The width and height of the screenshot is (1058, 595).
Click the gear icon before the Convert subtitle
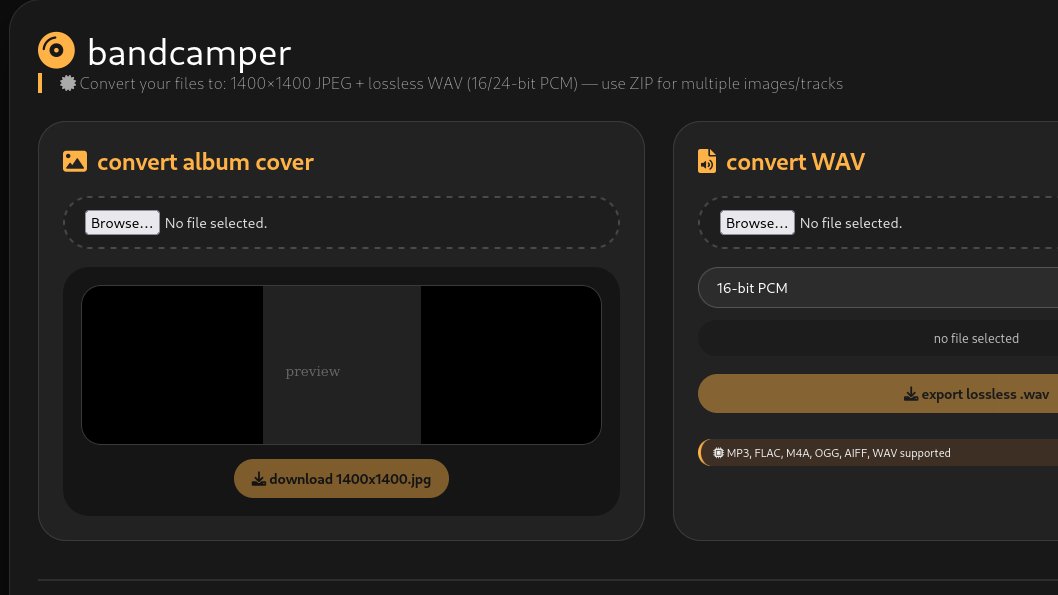pyautogui.click(x=67, y=83)
